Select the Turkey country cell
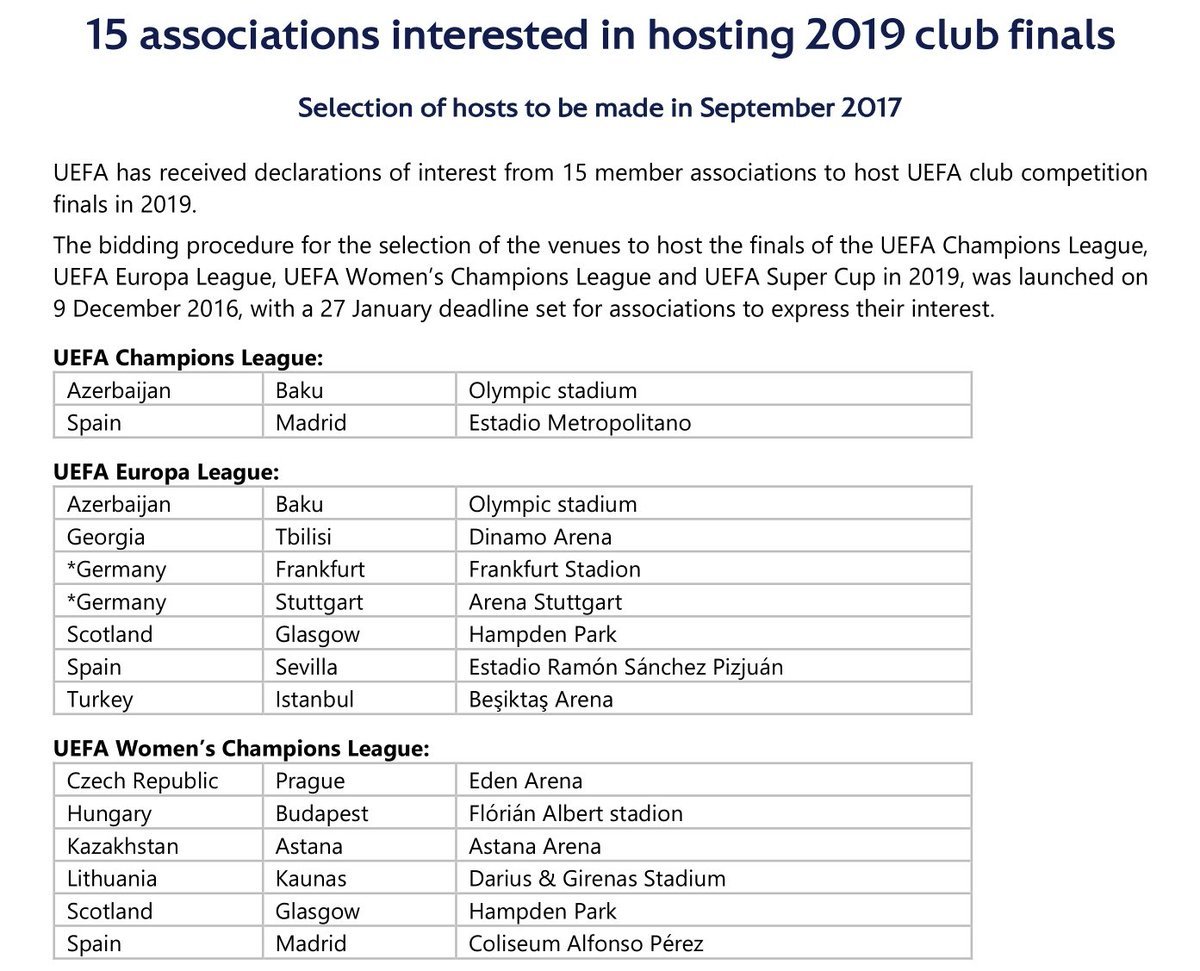Viewport: 1200px width, 971px height. 159,699
